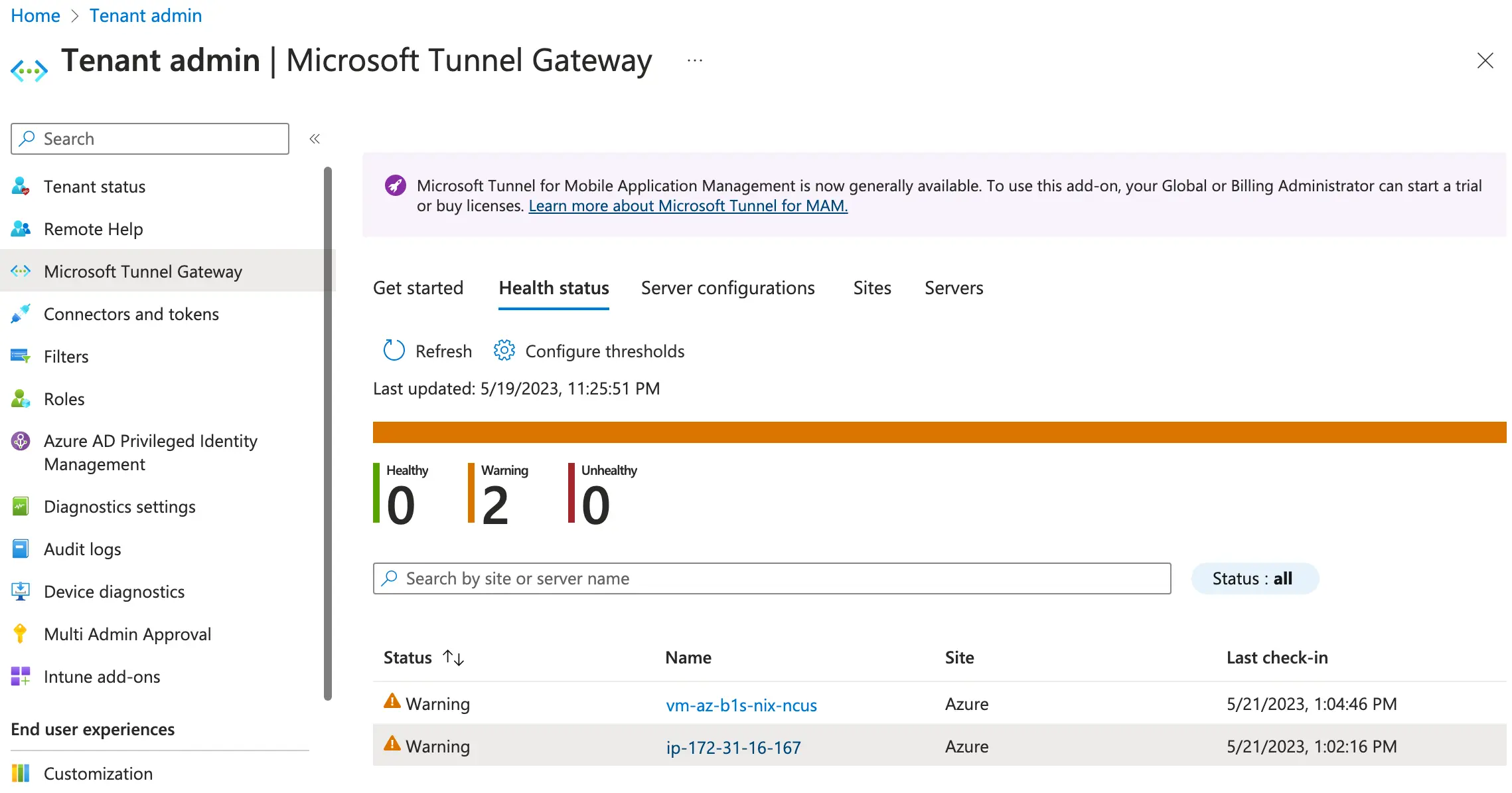This screenshot has height=793, width=1512.
Task: Select the Filters icon in sidebar
Action: point(21,357)
